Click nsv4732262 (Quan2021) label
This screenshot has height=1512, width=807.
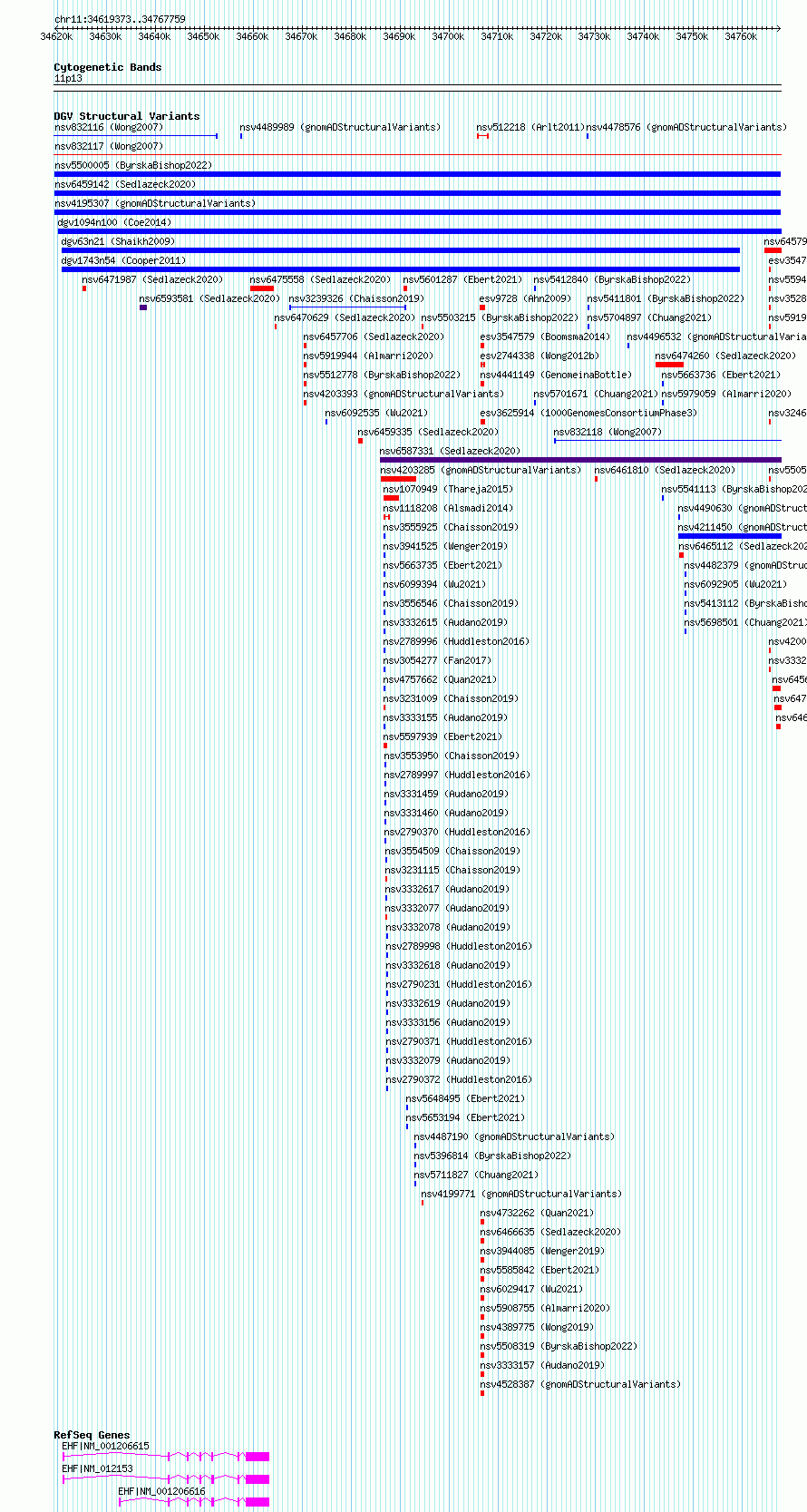(537, 1213)
